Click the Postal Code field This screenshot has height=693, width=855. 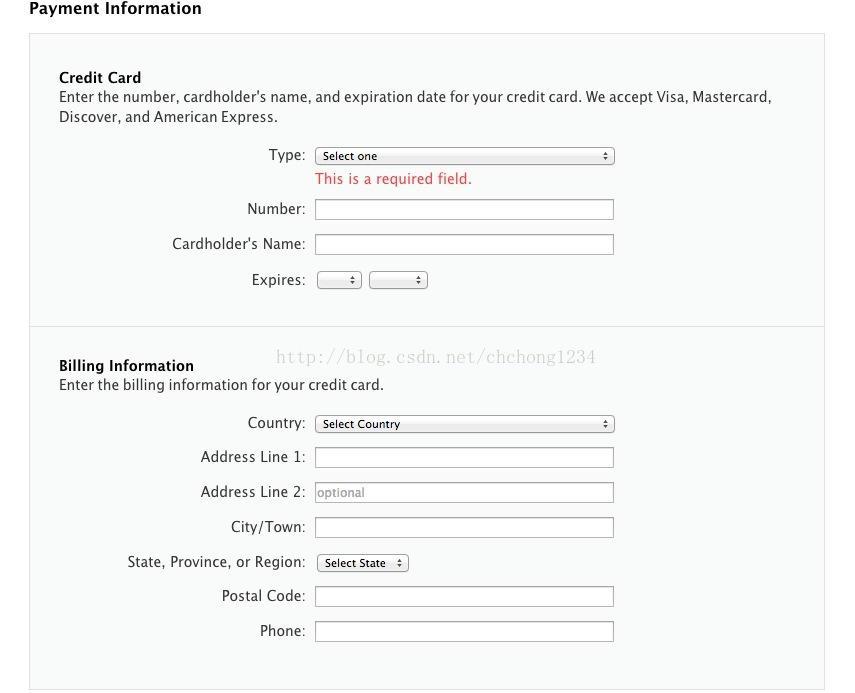[464, 597]
